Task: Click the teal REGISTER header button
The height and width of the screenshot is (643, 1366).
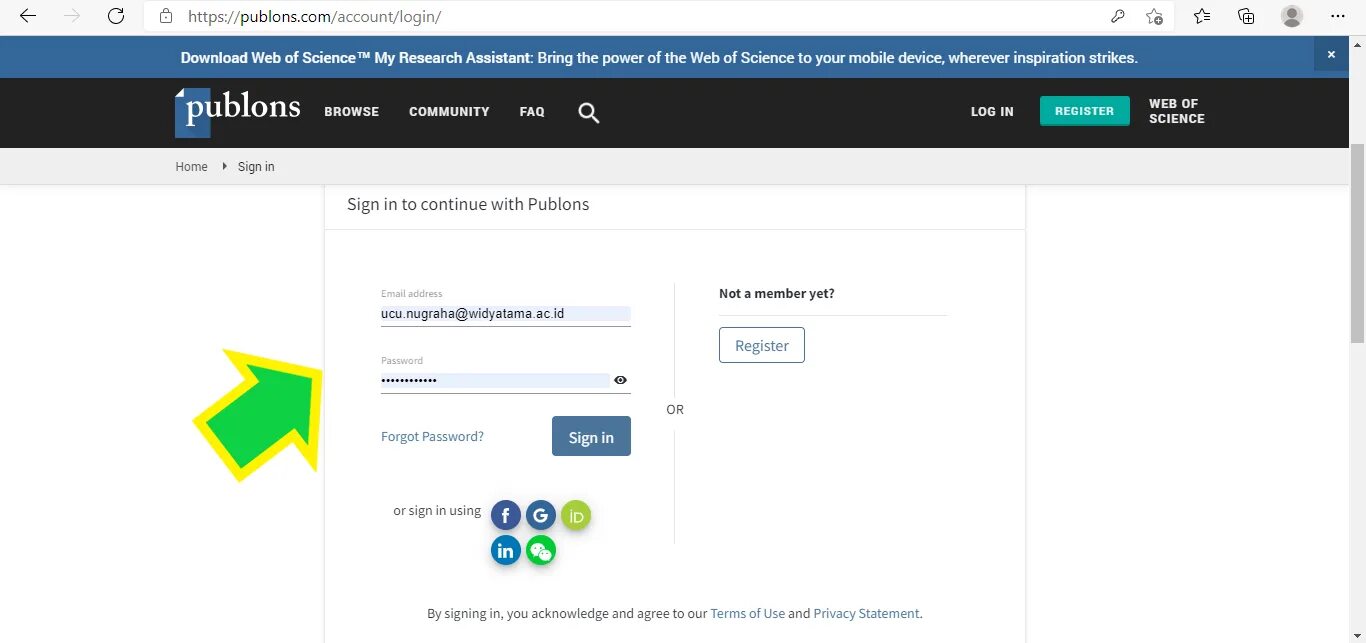Action: coord(1085,111)
